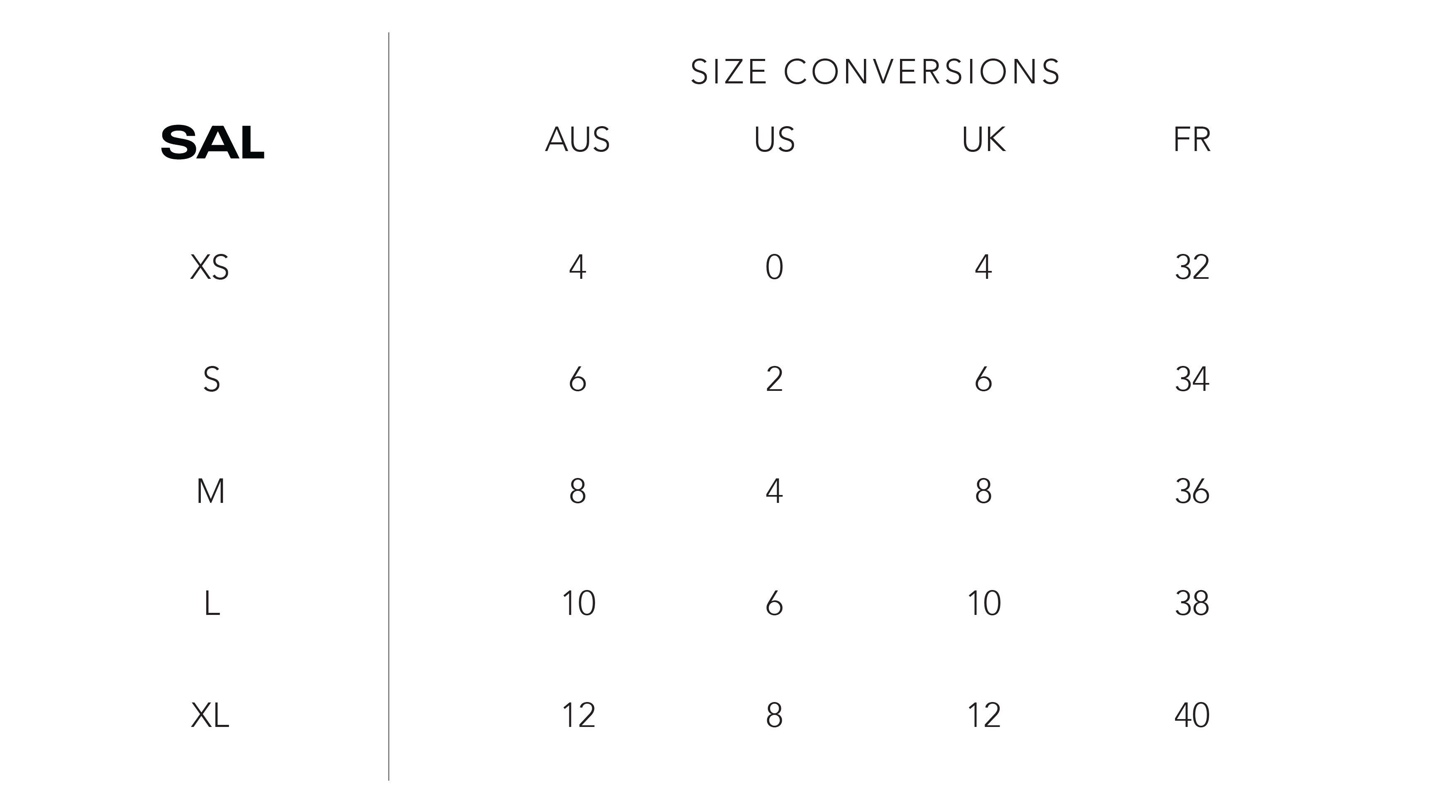Screen dimensions: 1456x812
Task: Select the L size row label
Action: click(x=211, y=603)
